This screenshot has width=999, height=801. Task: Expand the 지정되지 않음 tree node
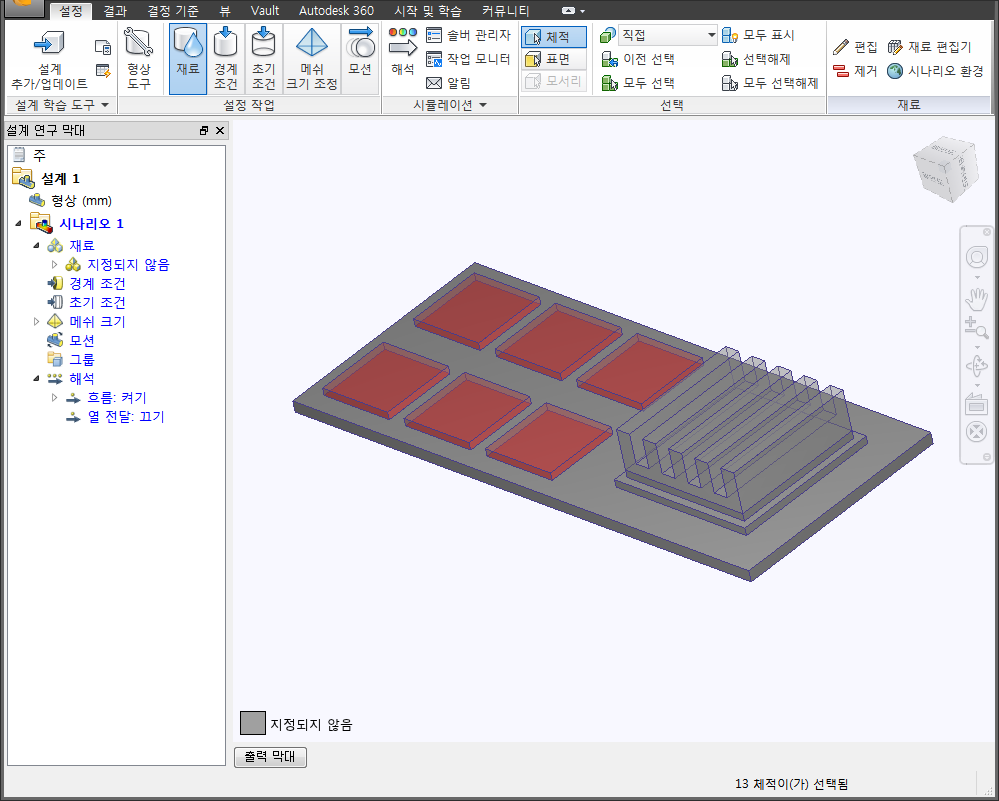coord(54,264)
